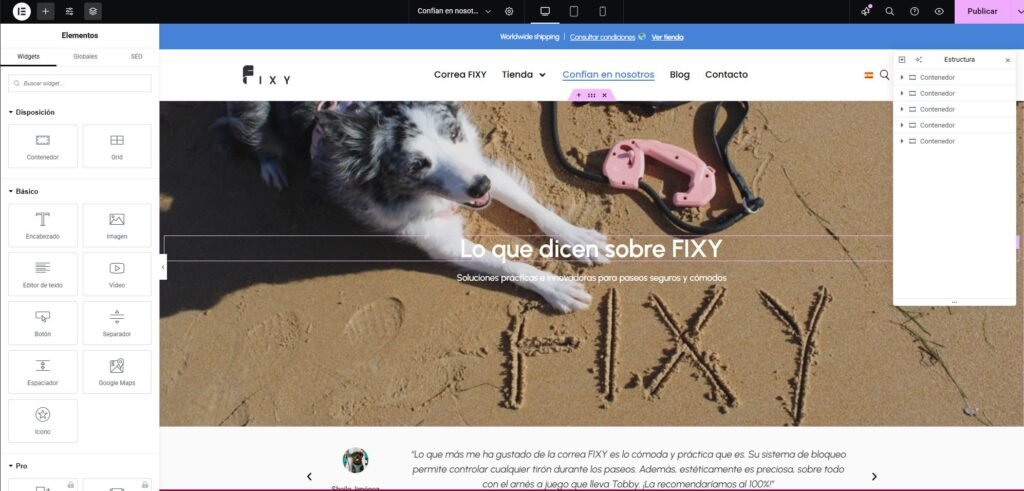The height and width of the screenshot is (491, 1024).
Task: Click the add element plus icon
Action: pos(46,11)
